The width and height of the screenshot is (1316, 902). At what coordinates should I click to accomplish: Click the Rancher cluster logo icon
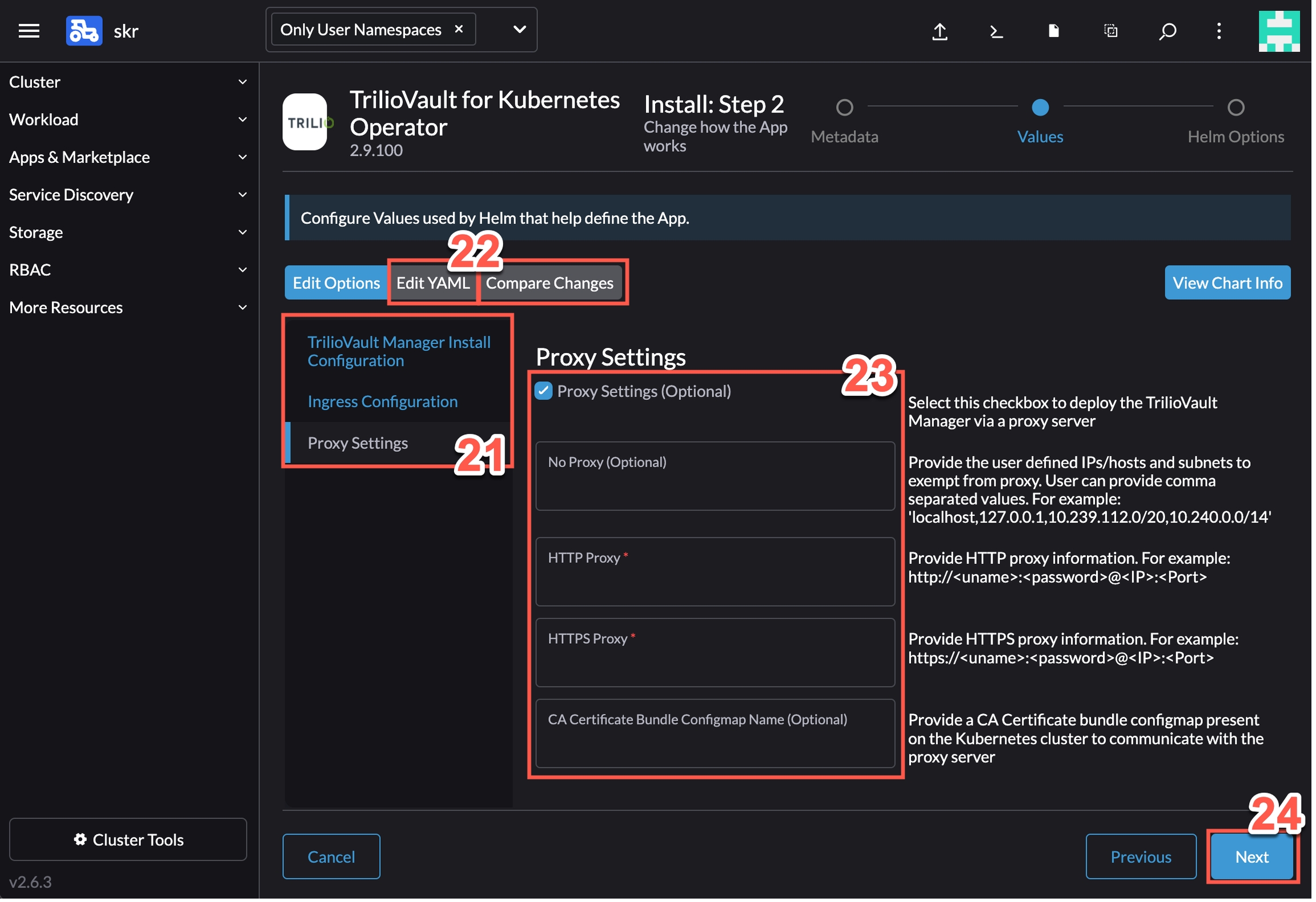coord(84,31)
